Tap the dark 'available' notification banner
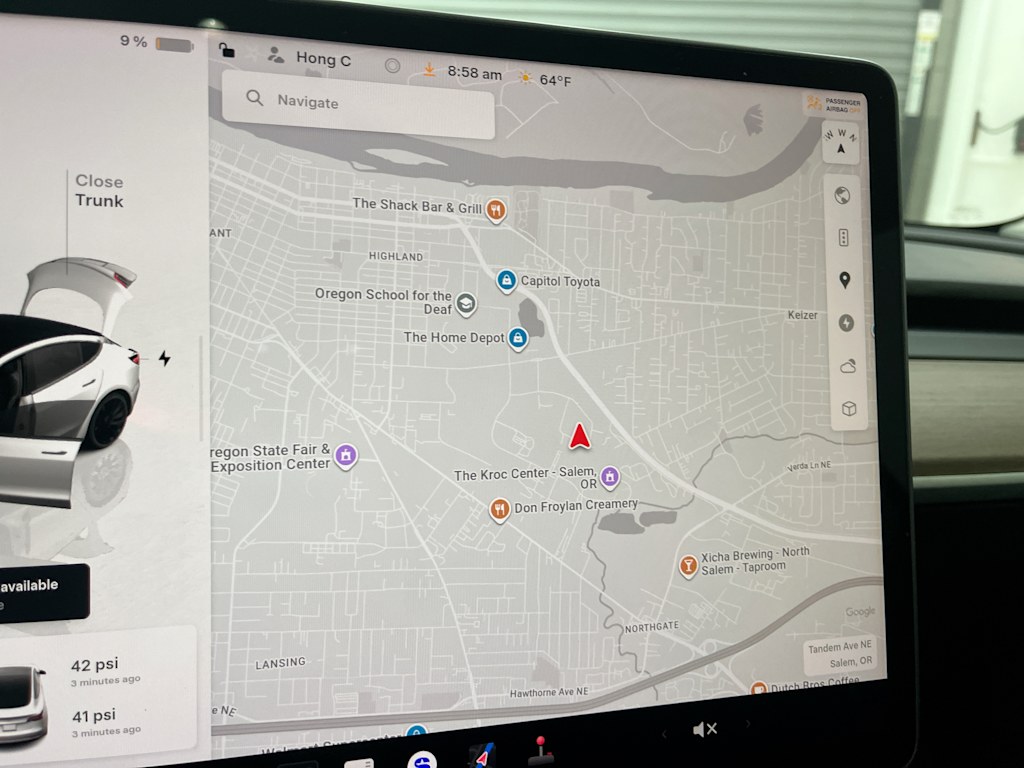Screen dimensions: 1024x768 pyautogui.click(x=43, y=592)
